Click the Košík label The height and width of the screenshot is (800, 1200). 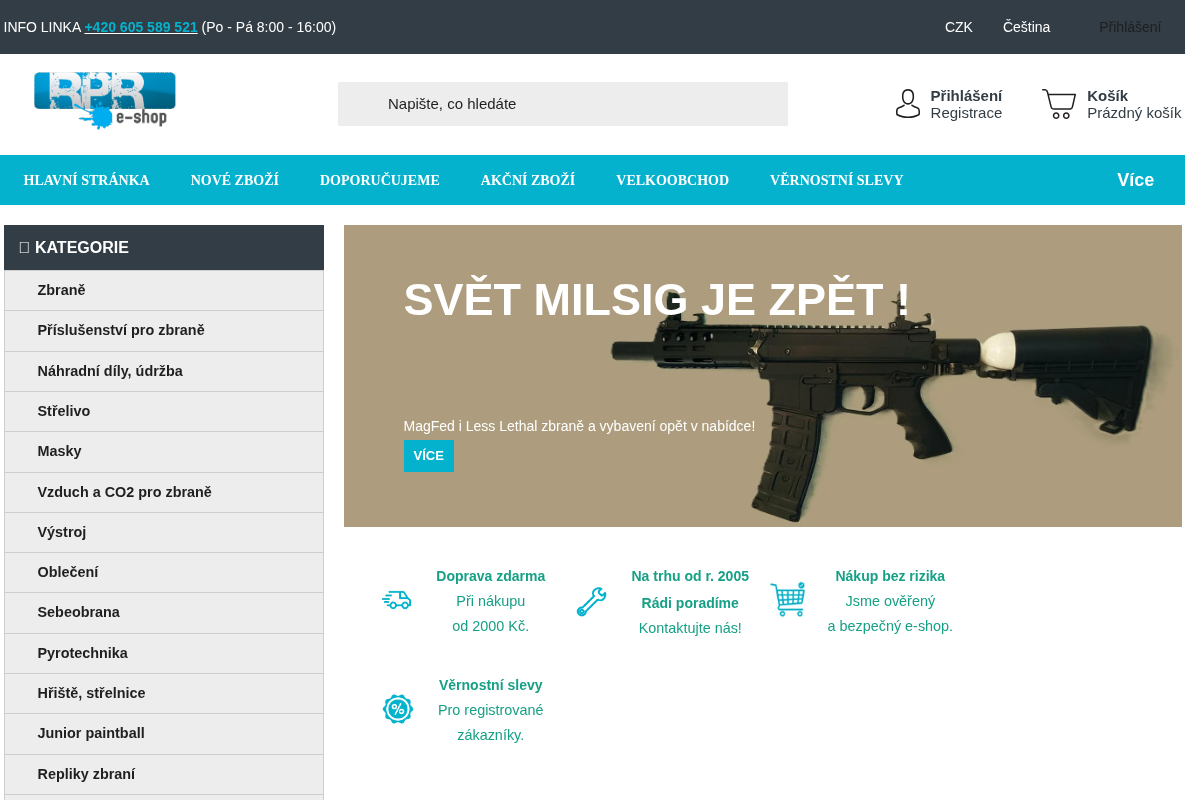(1107, 96)
